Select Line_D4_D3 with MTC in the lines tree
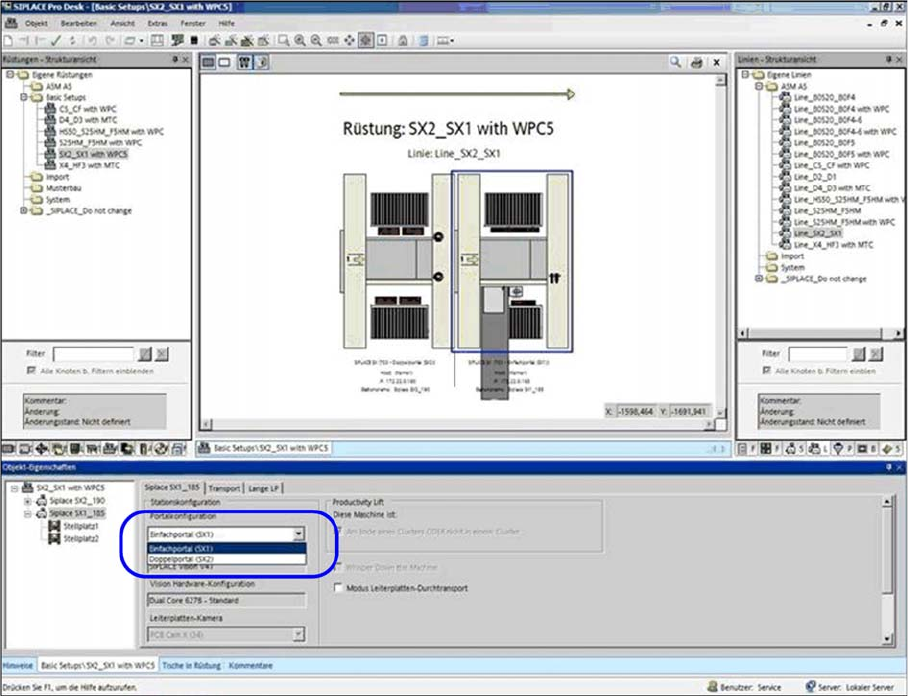908x696 pixels. click(830, 188)
